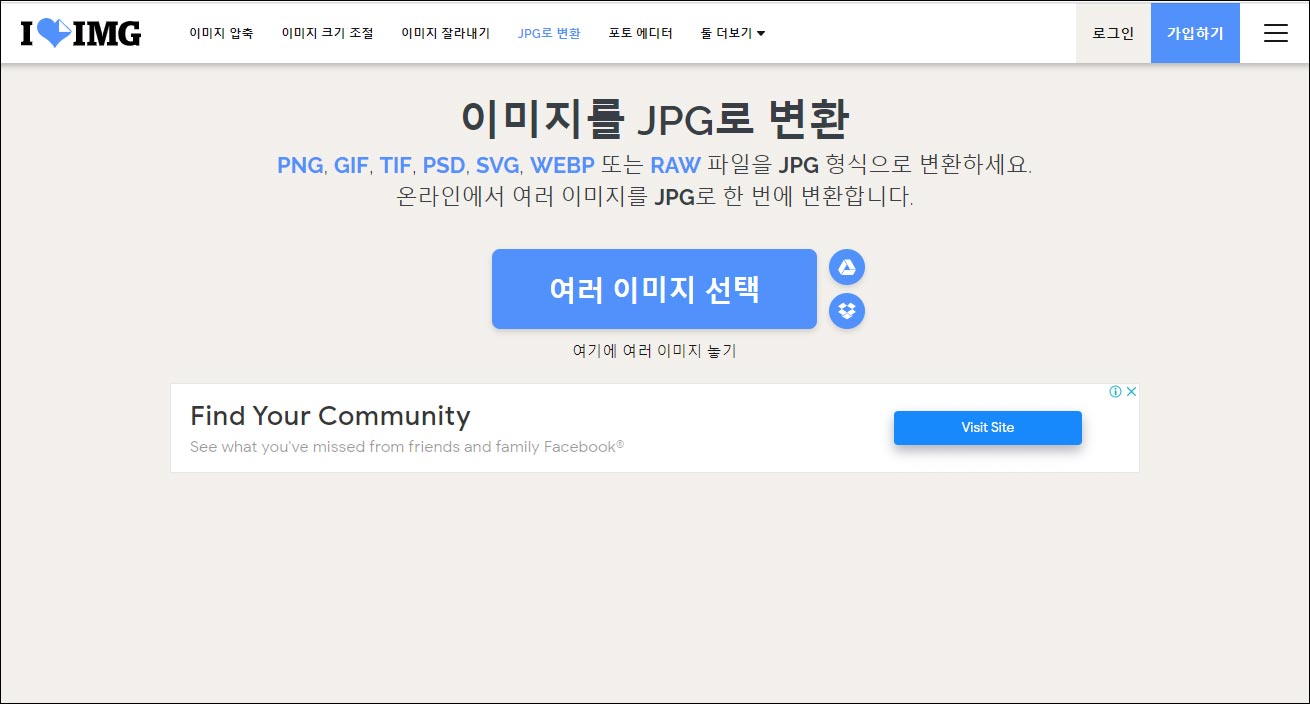
Task: Open the JPG로 변환 nav item
Action: pos(548,33)
